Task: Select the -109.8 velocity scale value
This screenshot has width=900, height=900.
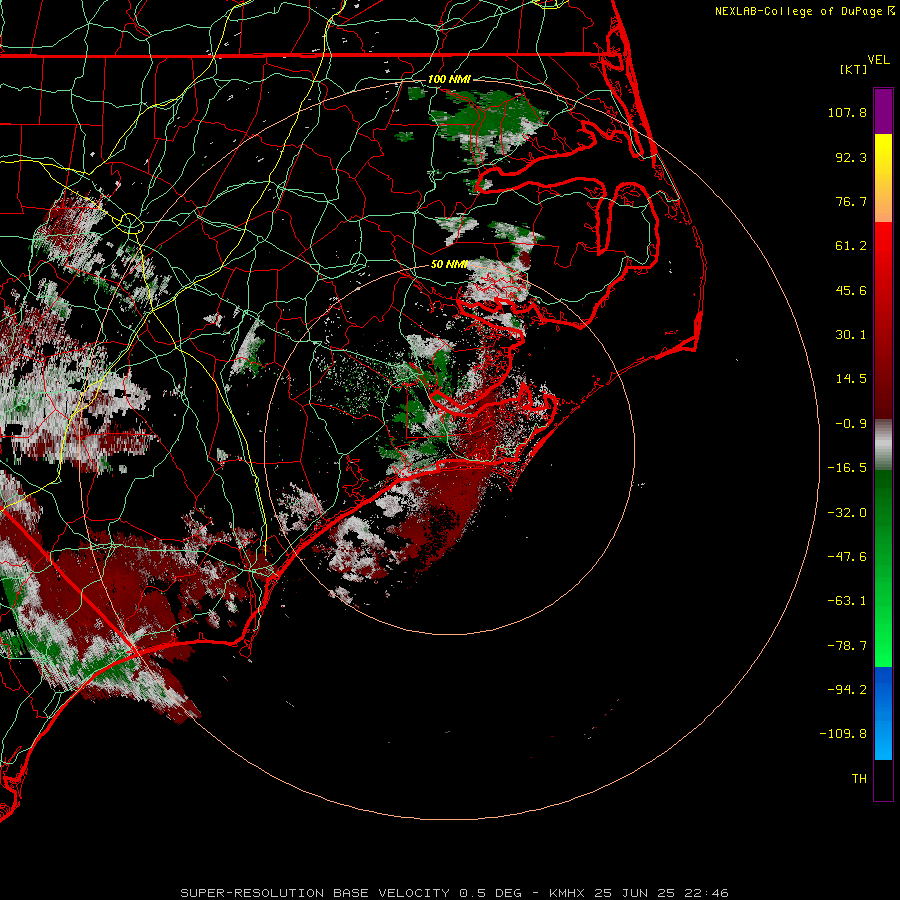Action: (843, 734)
